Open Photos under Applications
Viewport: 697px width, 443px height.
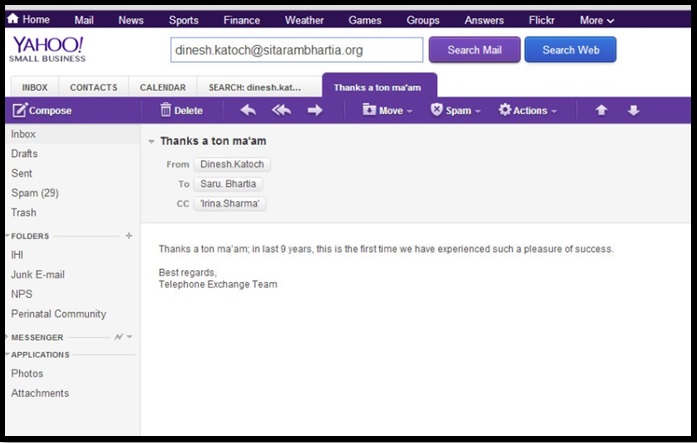click(27, 373)
